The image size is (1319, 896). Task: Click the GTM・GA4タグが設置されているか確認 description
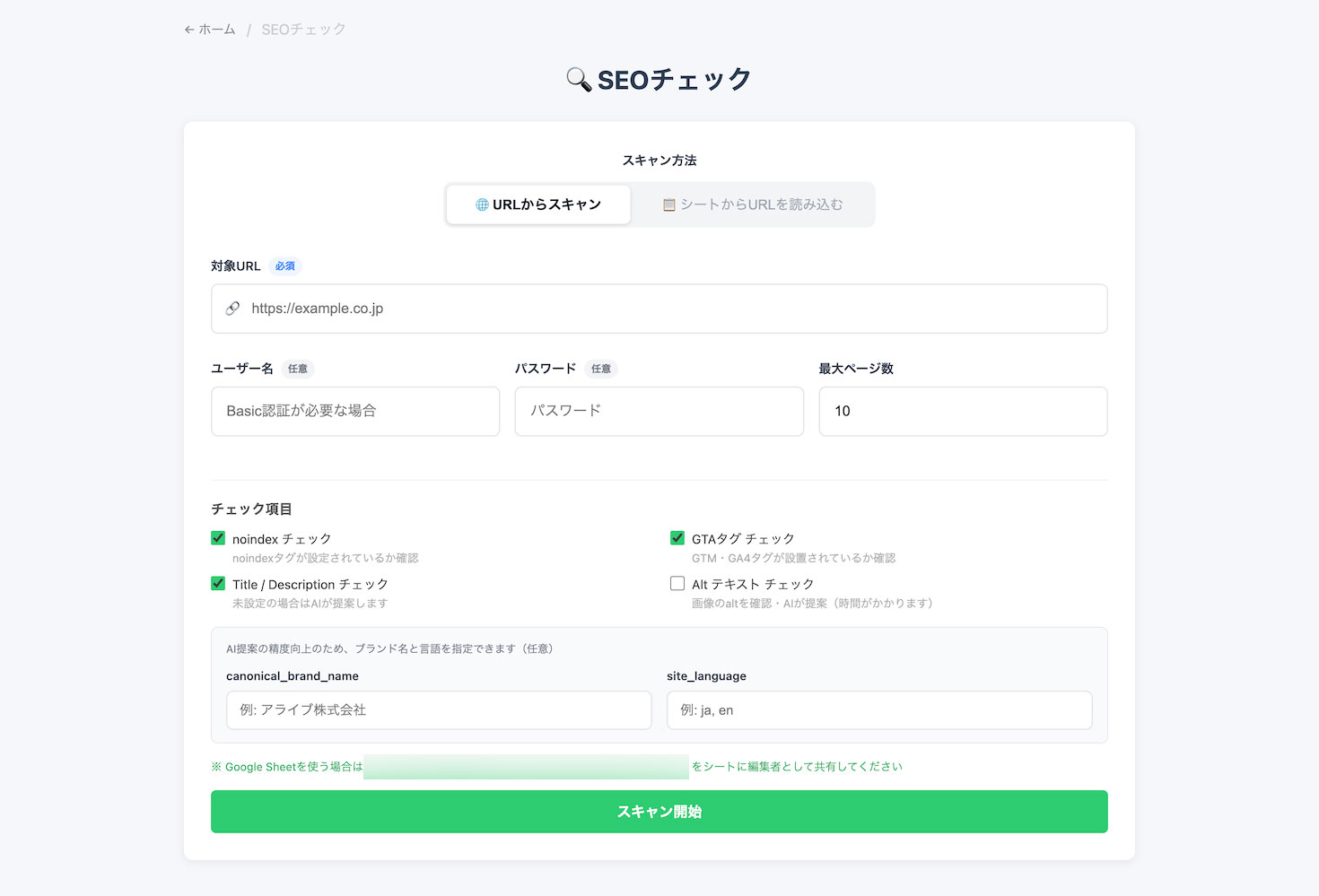point(794,558)
